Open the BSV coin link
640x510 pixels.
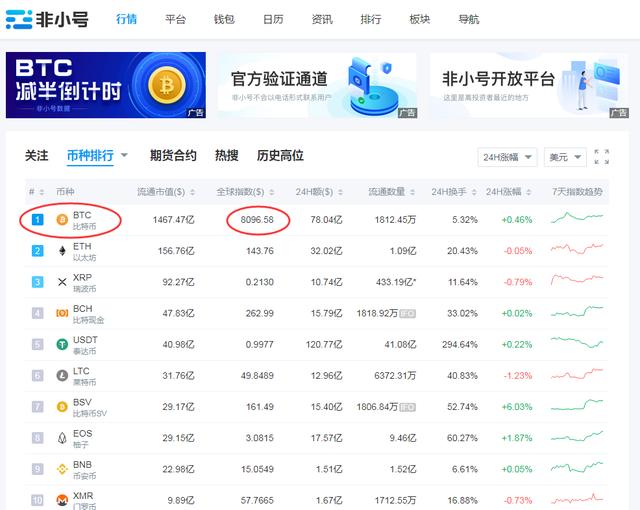click(x=89, y=408)
